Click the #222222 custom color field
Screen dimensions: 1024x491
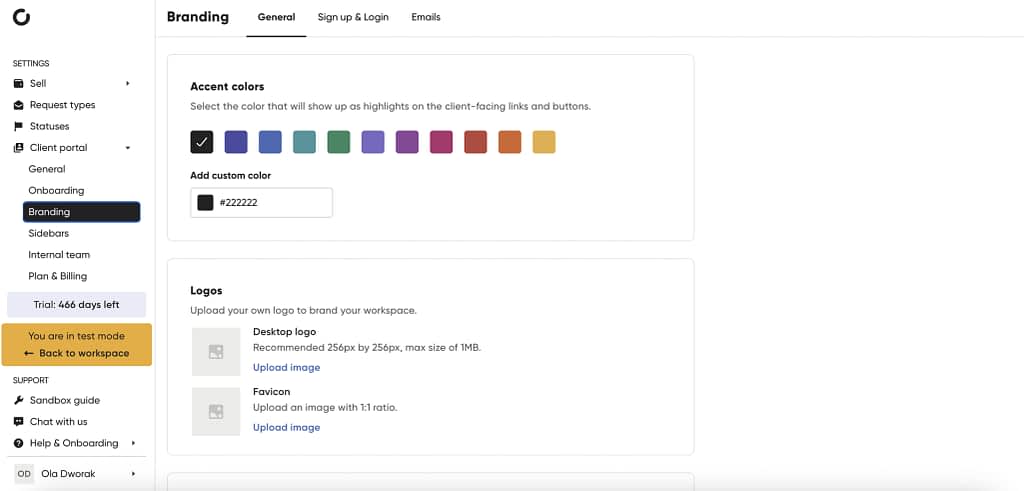click(x=261, y=202)
